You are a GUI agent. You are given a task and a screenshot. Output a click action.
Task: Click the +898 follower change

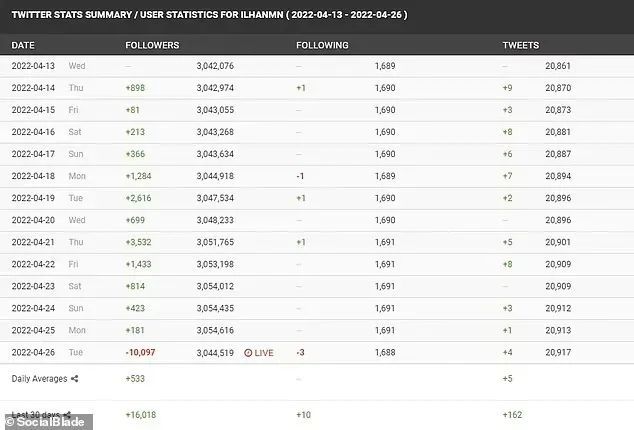[x=135, y=88]
